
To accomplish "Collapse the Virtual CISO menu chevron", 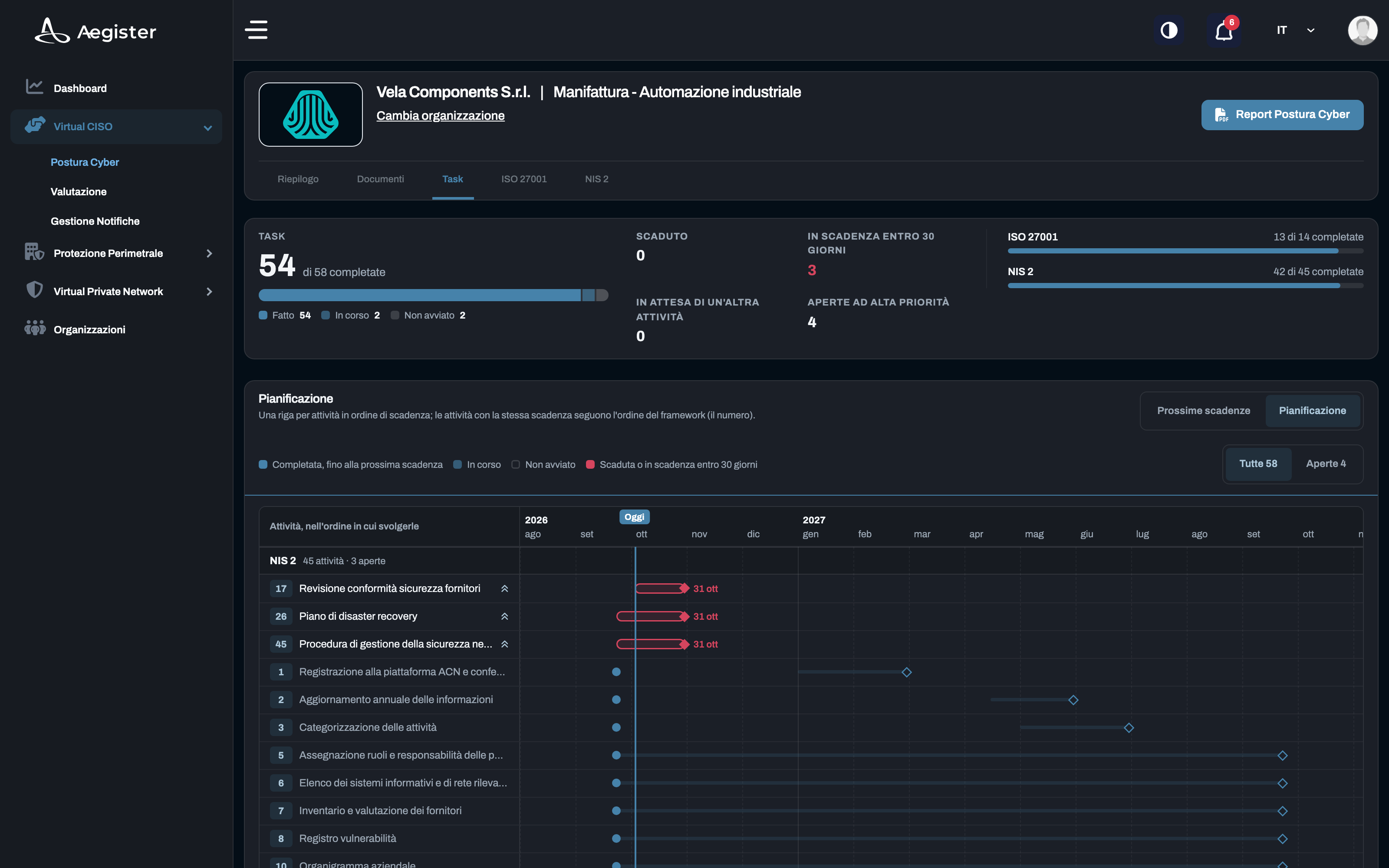I will coord(208,128).
